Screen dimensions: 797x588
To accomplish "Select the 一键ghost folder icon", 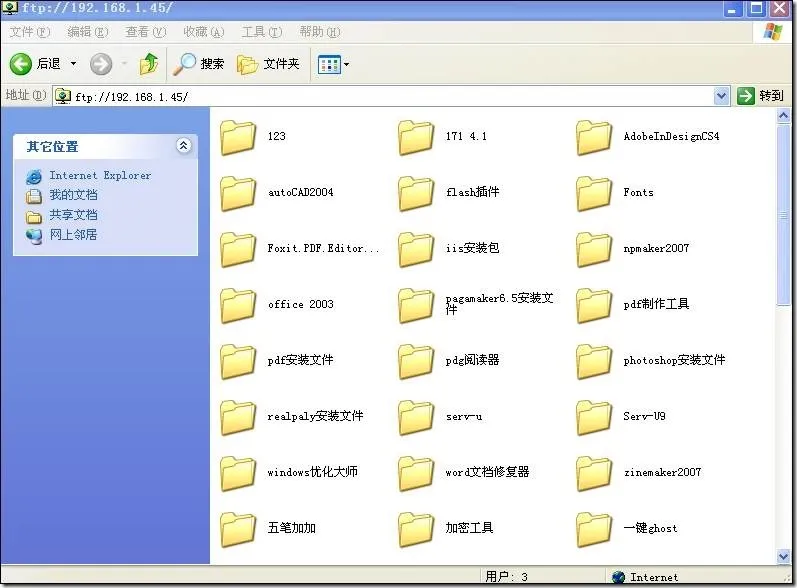I will point(594,529).
